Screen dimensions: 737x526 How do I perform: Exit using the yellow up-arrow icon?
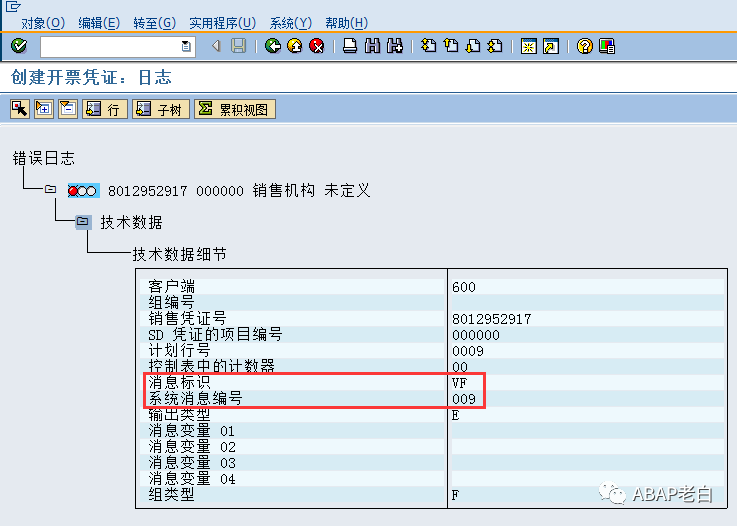pyautogui.click(x=295, y=46)
